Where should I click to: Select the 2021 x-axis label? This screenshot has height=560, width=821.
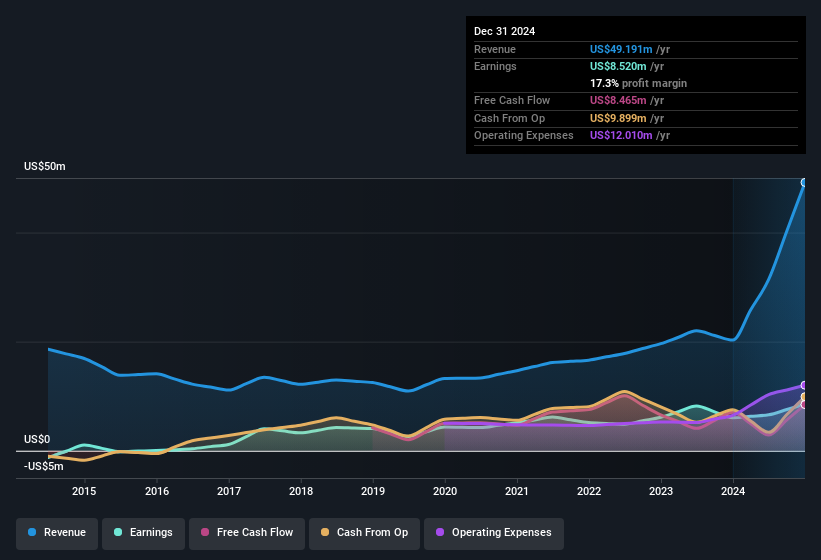click(517, 491)
